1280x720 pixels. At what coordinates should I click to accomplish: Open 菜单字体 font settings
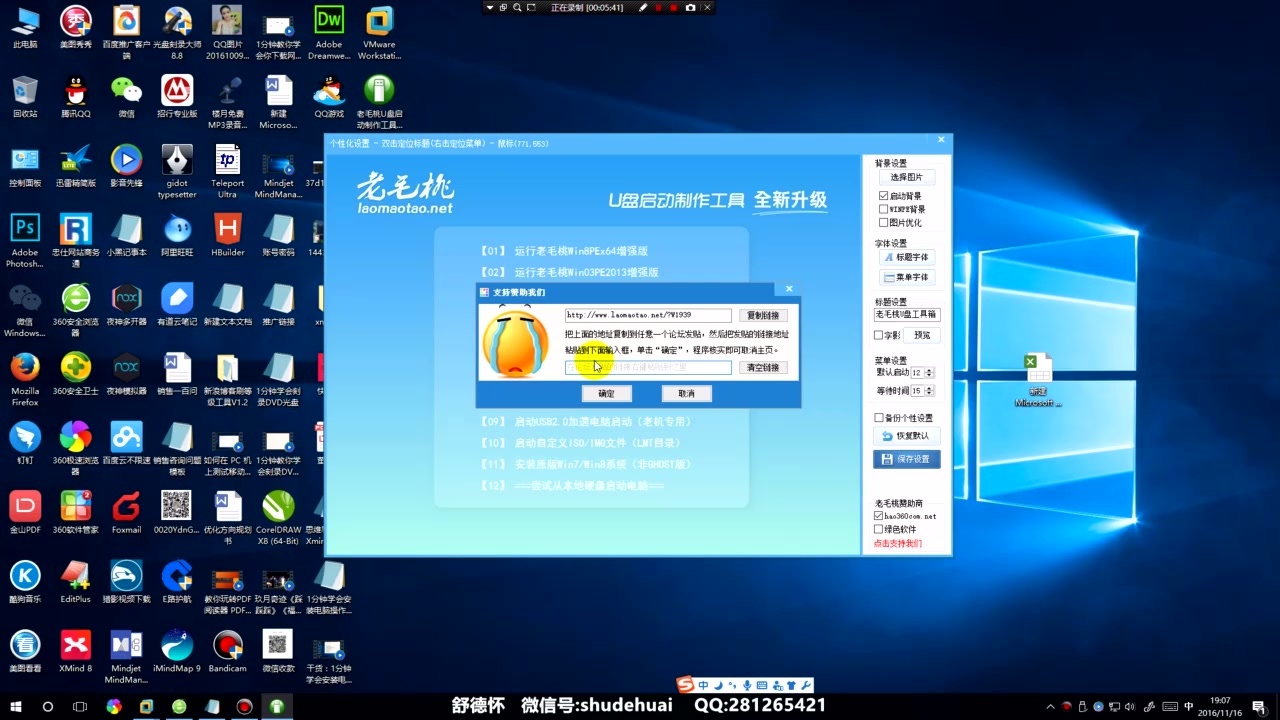[x=907, y=276]
